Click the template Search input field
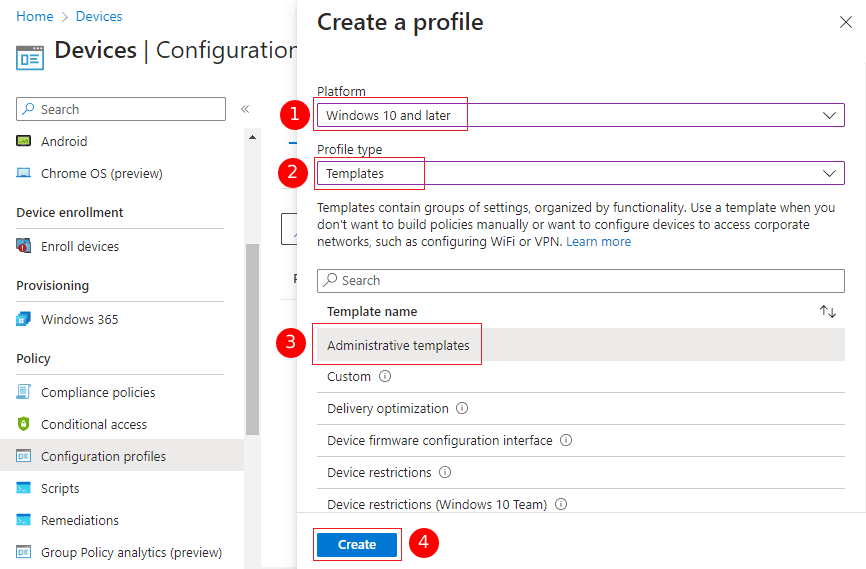866x569 pixels. point(580,280)
